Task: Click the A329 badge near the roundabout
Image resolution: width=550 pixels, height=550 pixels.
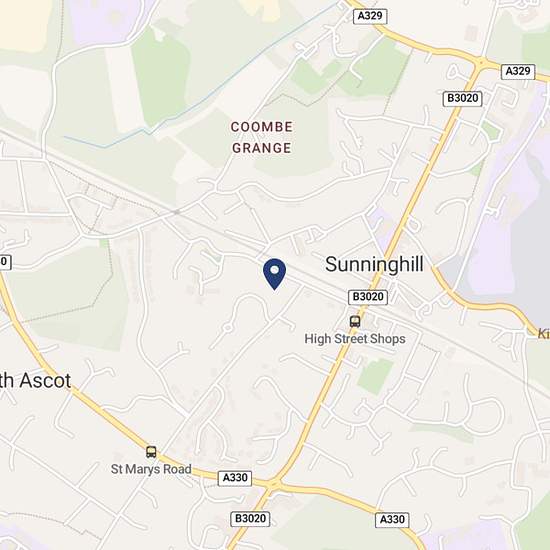Action: pos(518,71)
